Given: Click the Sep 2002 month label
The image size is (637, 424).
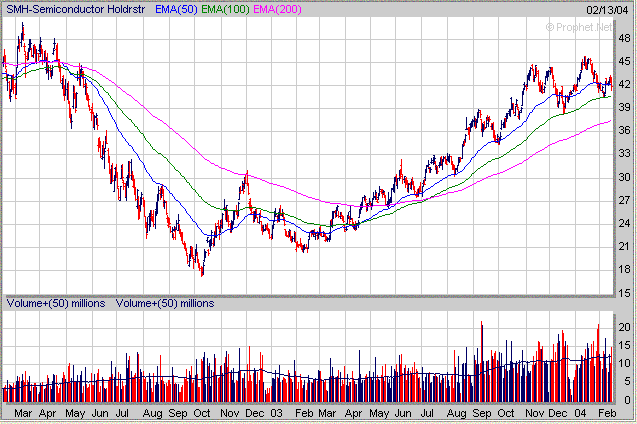Looking at the screenshot, I should pos(178,414).
